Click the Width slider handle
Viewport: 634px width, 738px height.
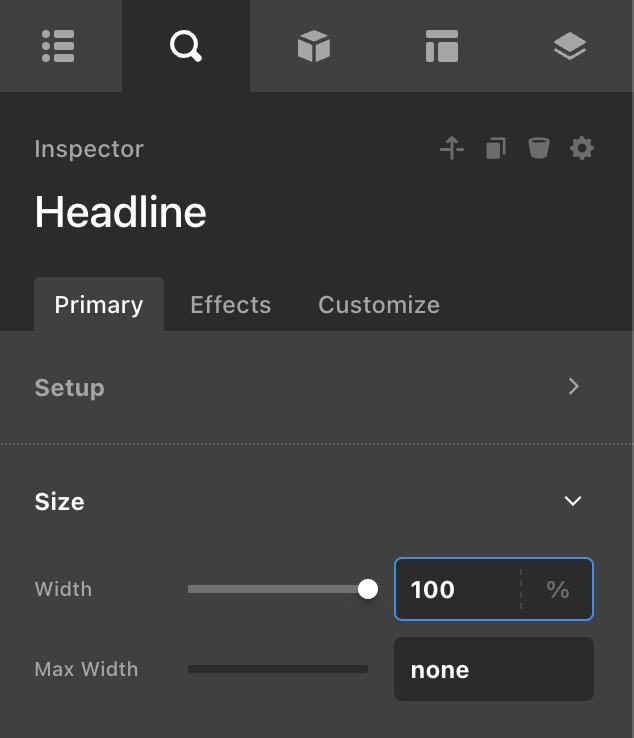pyautogui.click(x=368, y=589)
